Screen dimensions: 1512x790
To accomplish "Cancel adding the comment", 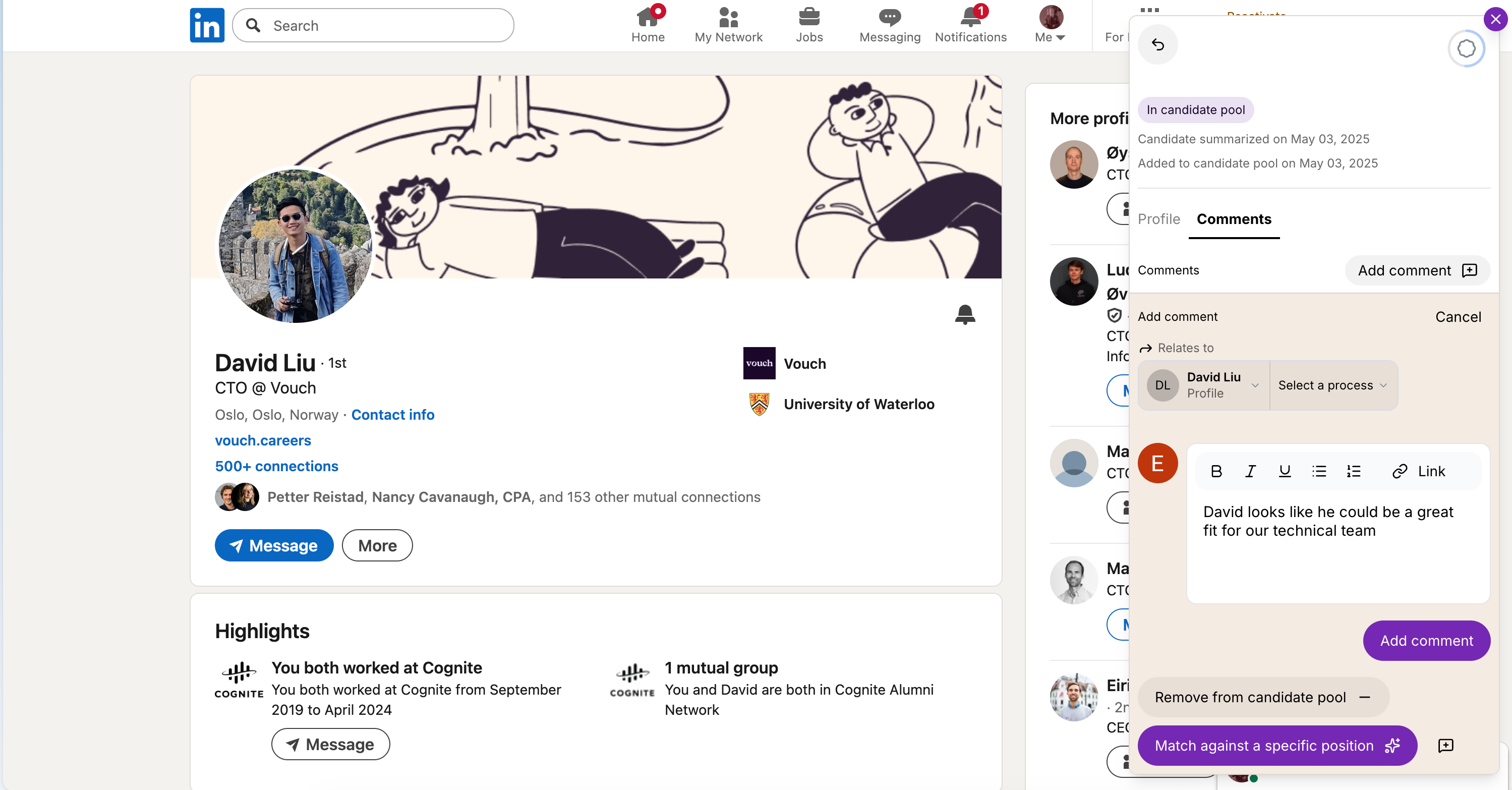I will (1458, 317).
